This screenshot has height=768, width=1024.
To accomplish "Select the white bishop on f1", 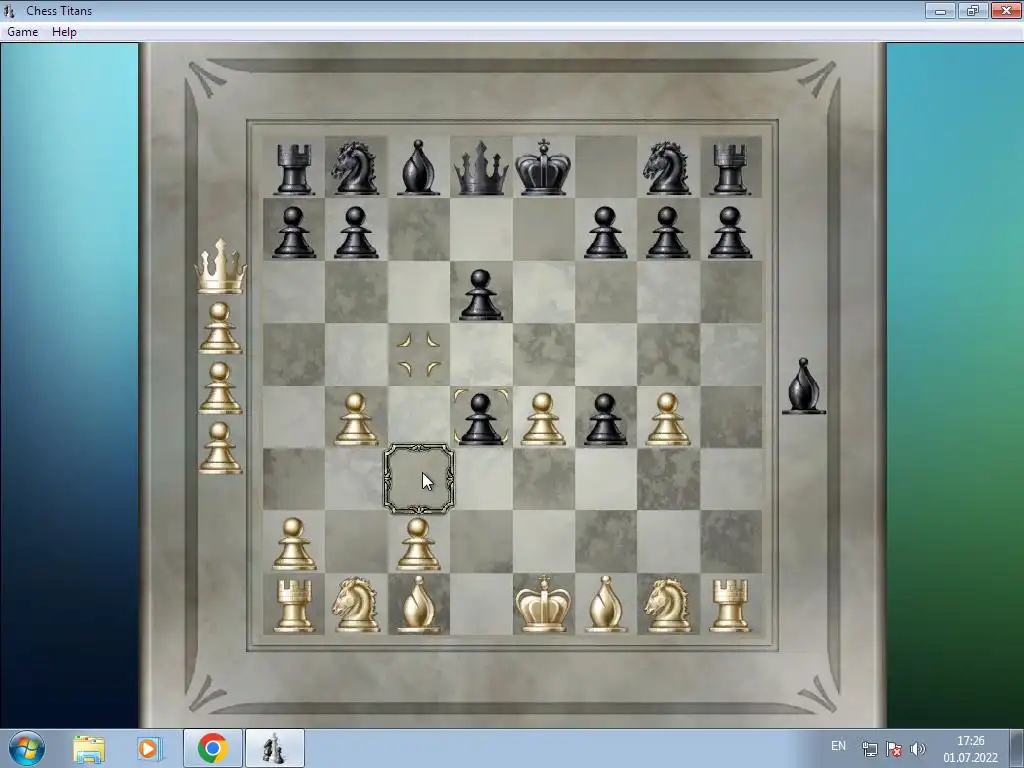I will [x=605, y=605].
